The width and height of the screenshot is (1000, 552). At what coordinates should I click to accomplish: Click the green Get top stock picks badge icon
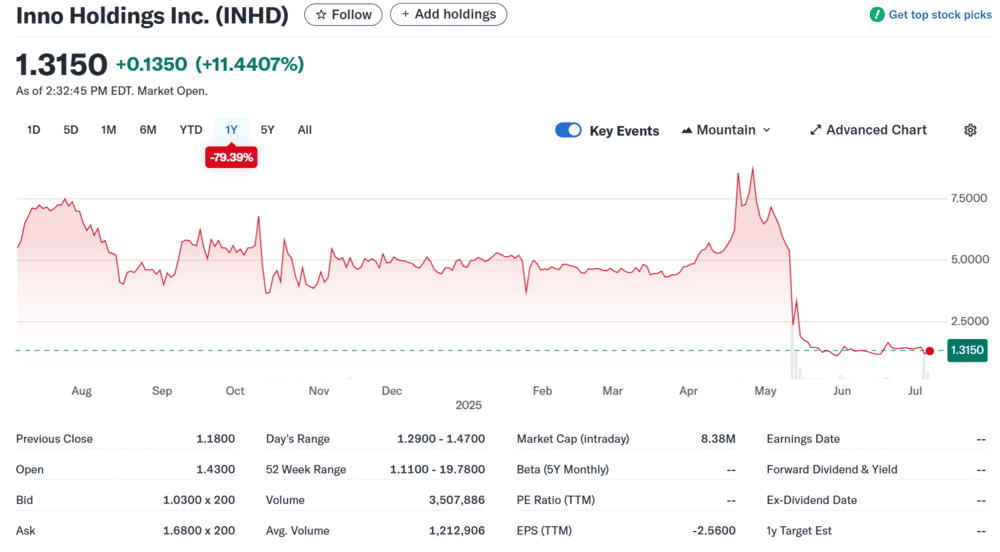click(877, 15)
